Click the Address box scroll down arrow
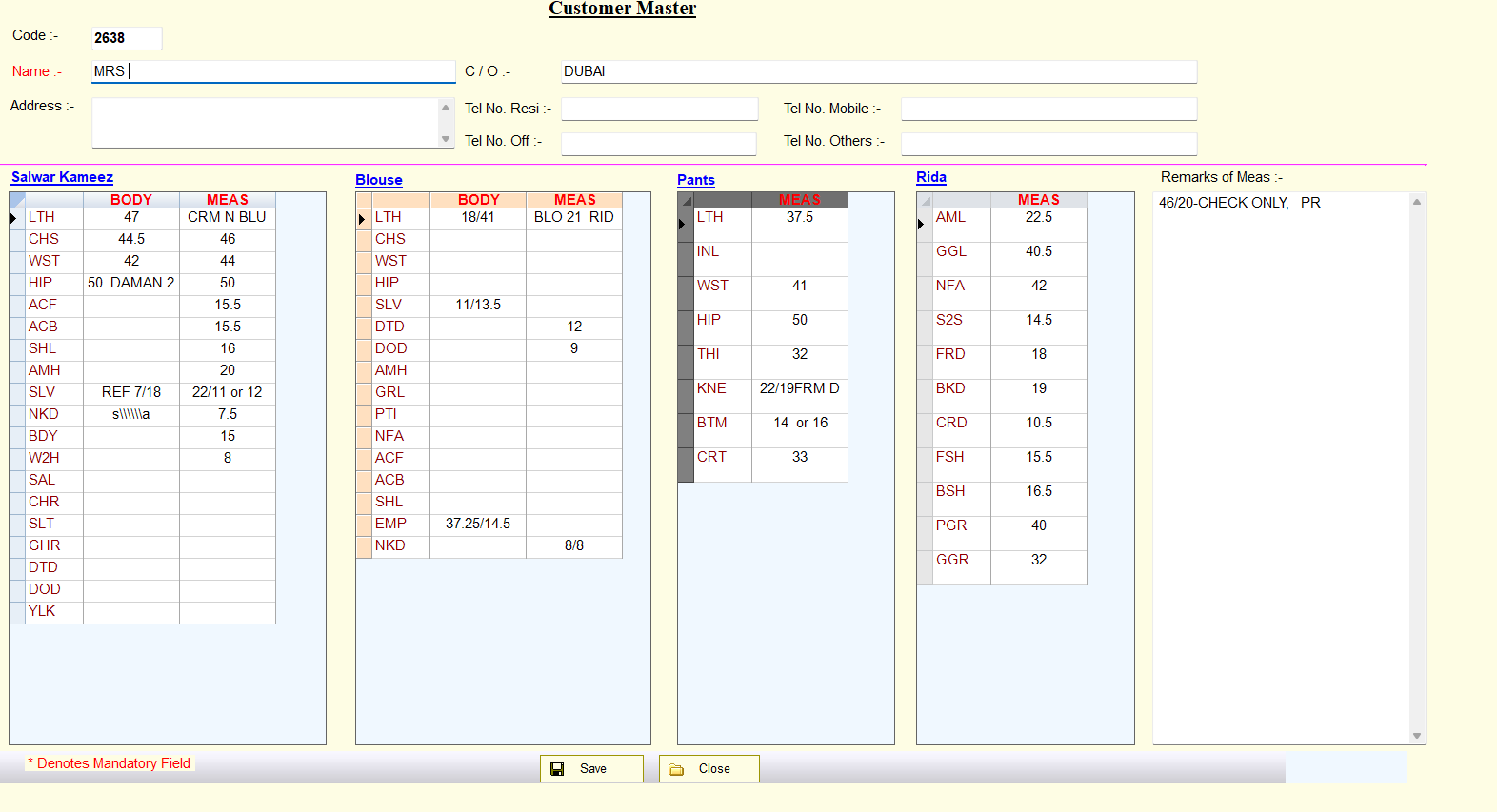This screenshot has height=812, width=1497. tap(446, 139)
